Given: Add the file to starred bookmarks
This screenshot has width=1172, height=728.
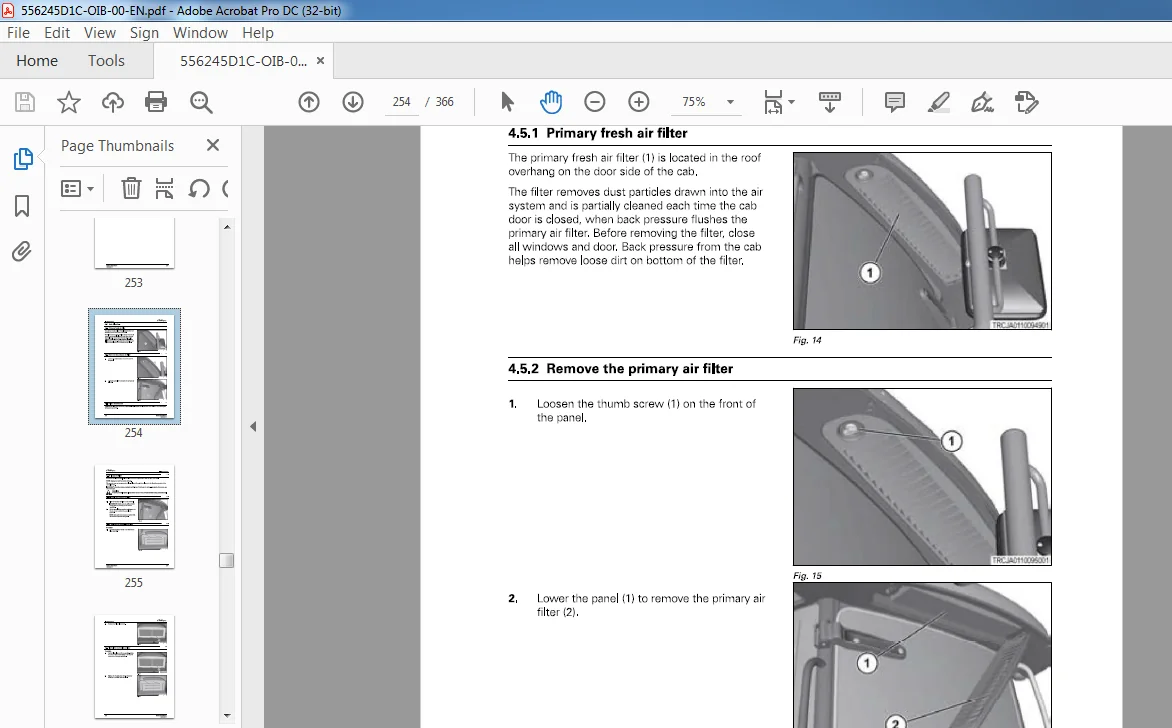Looking at the screenshot, I should point(69,102).
